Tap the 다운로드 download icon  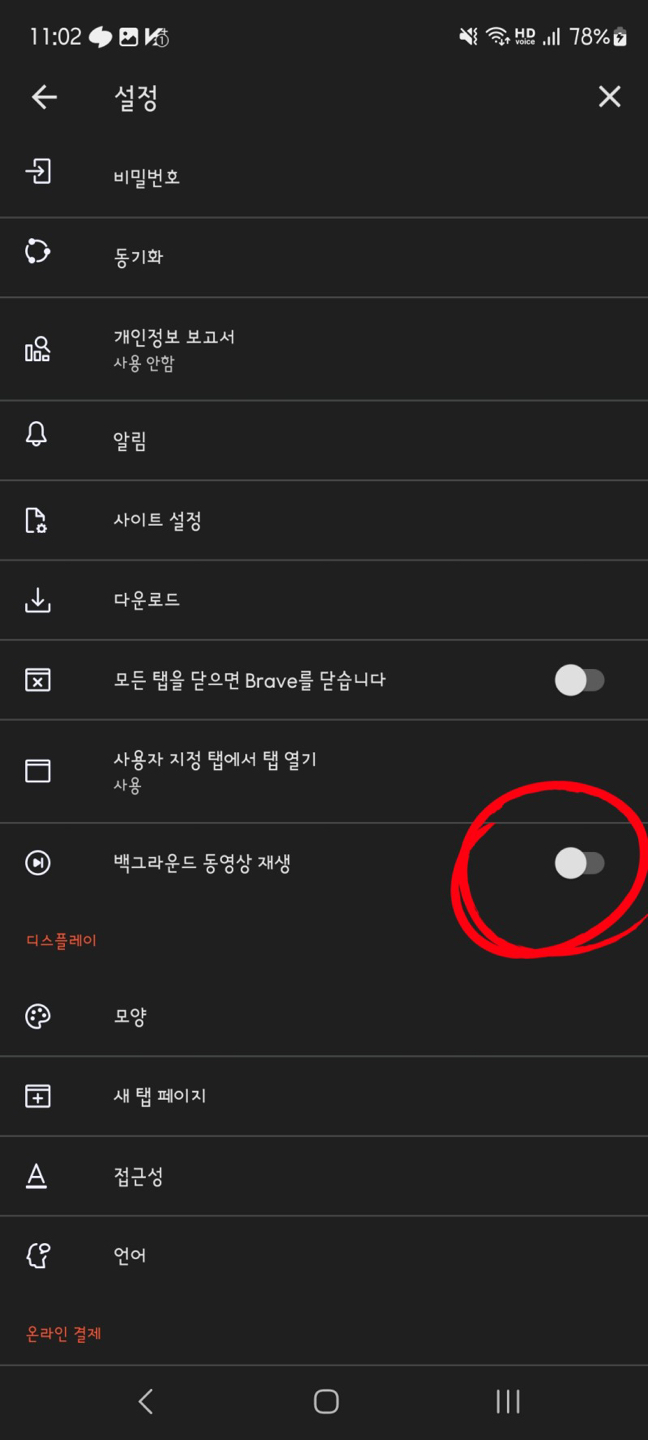coord(38,600)
